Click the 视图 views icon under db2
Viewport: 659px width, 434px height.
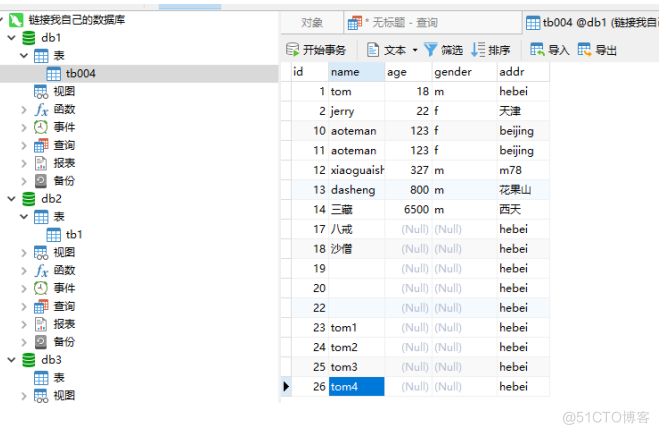[x=41, y=253]
